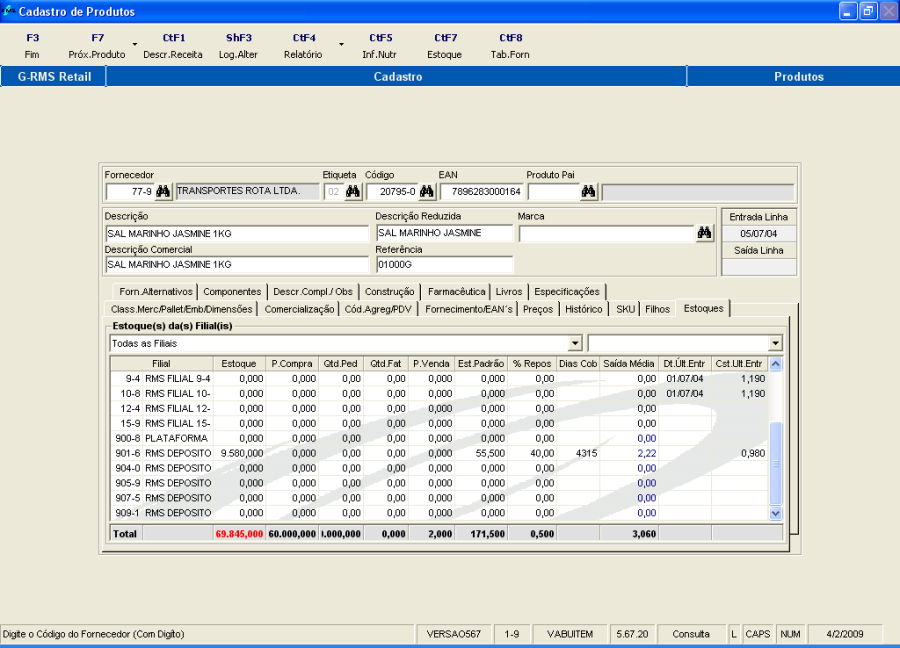Click binoculars lookup icon next to Código field
Viewport: 900px width, 648px height.
pos(427,191)
